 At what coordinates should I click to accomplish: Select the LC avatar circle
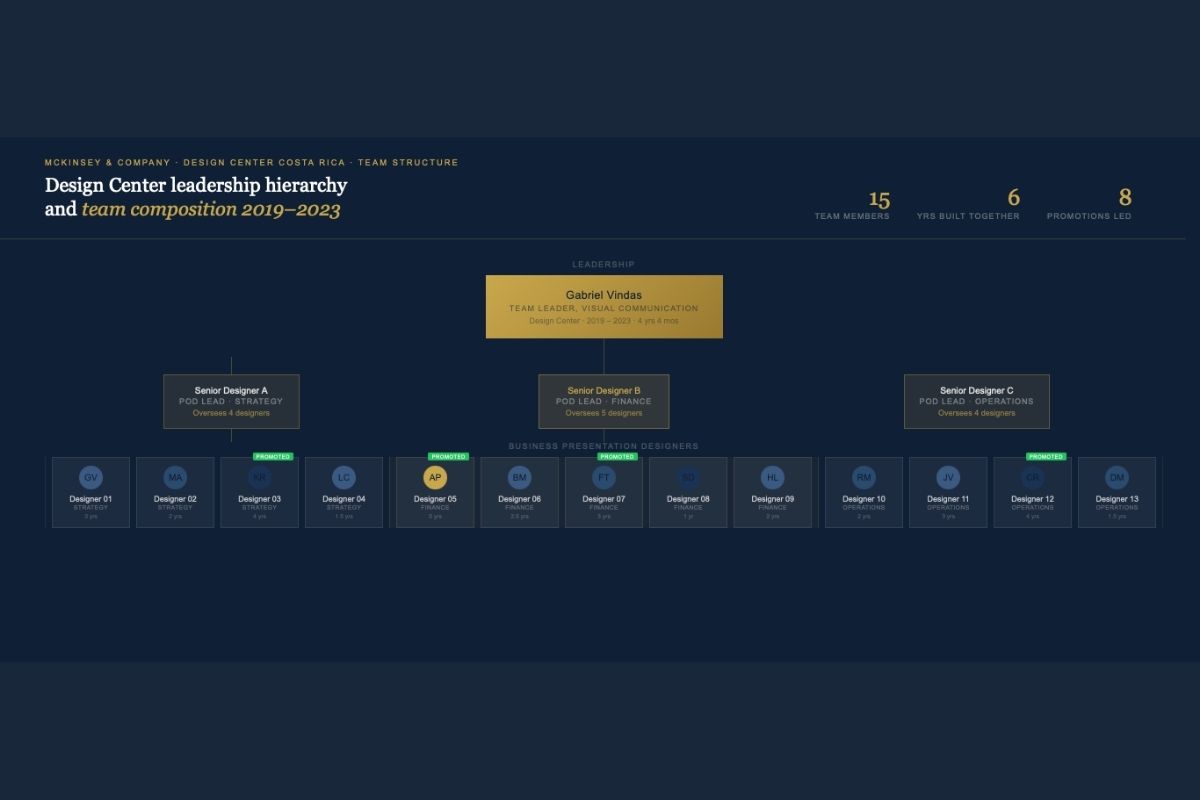click(344, 478)
